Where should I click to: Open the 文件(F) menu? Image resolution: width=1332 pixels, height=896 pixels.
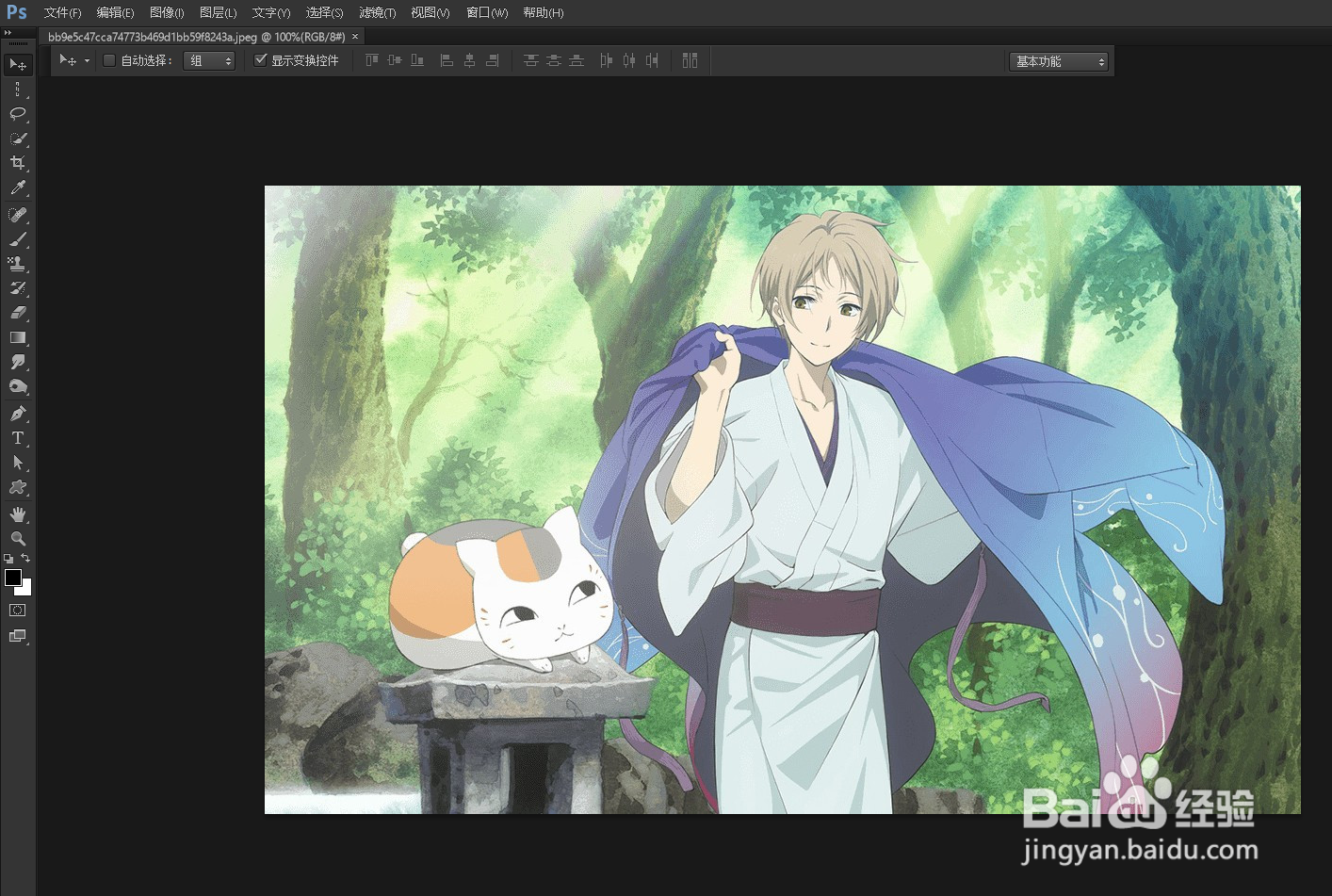point(62,13)
